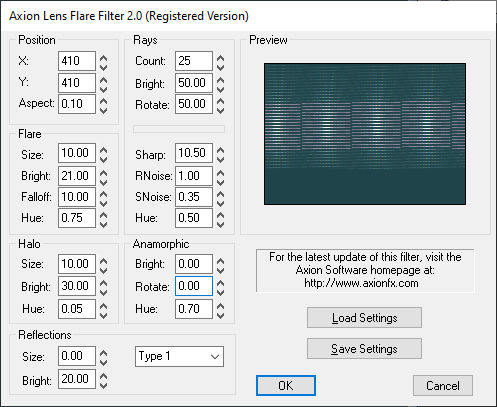Decrease Halo Size with down arrow

pos(104,270)
